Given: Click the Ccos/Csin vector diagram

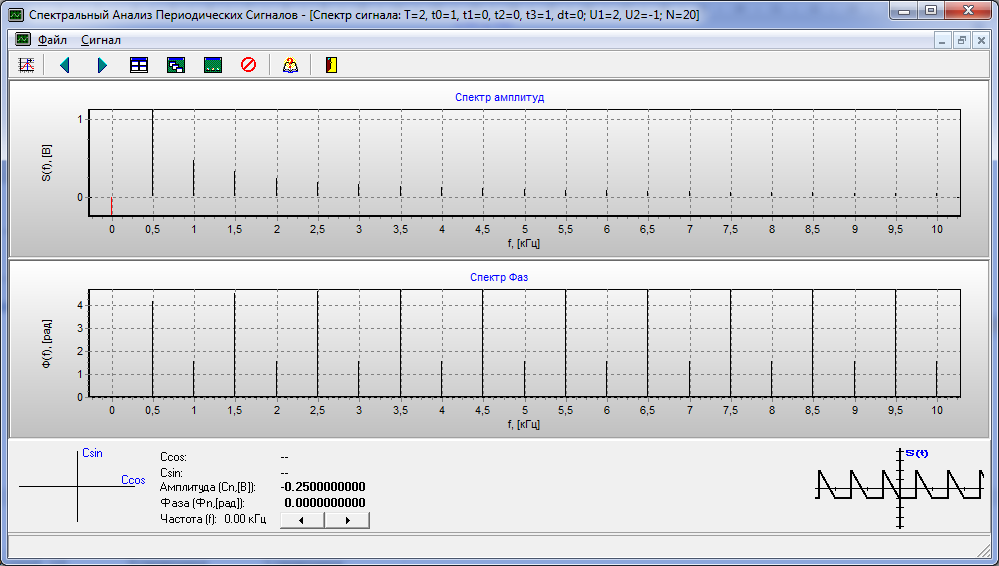Looking at the screenshot, I should (x=78, y=486).
